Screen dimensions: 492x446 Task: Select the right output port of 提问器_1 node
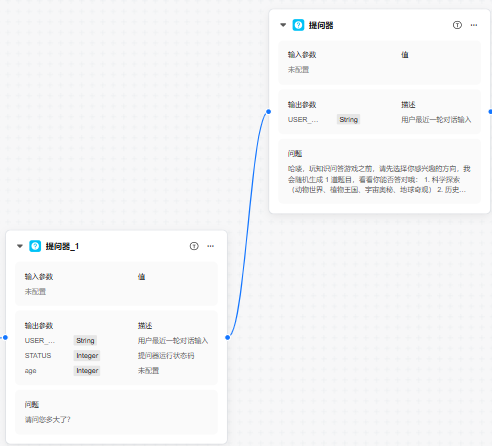(x=228, y=337)
